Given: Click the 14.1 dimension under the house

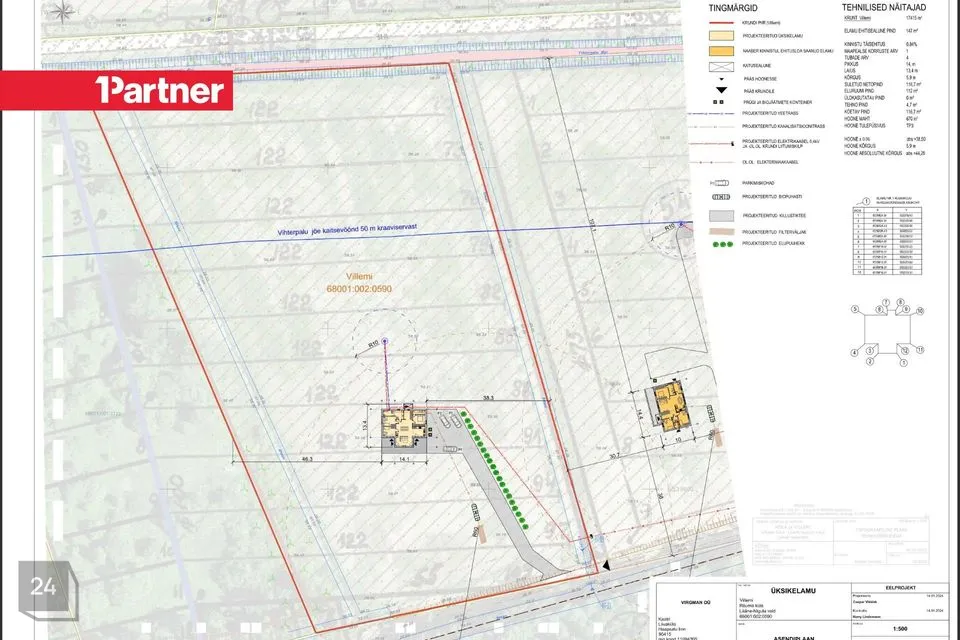Looking at the screenshot, I should [x=403, y=459].
